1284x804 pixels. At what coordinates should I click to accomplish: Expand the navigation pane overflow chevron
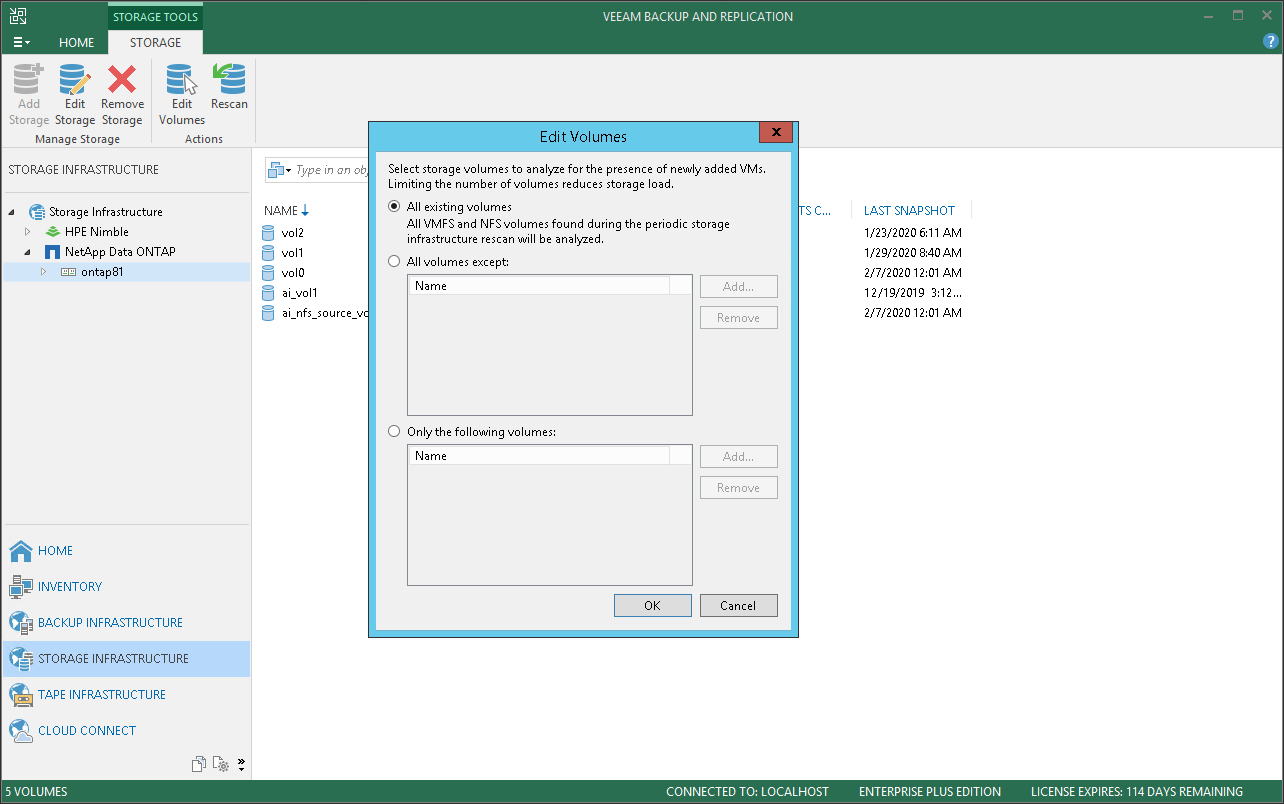(241, 765)
